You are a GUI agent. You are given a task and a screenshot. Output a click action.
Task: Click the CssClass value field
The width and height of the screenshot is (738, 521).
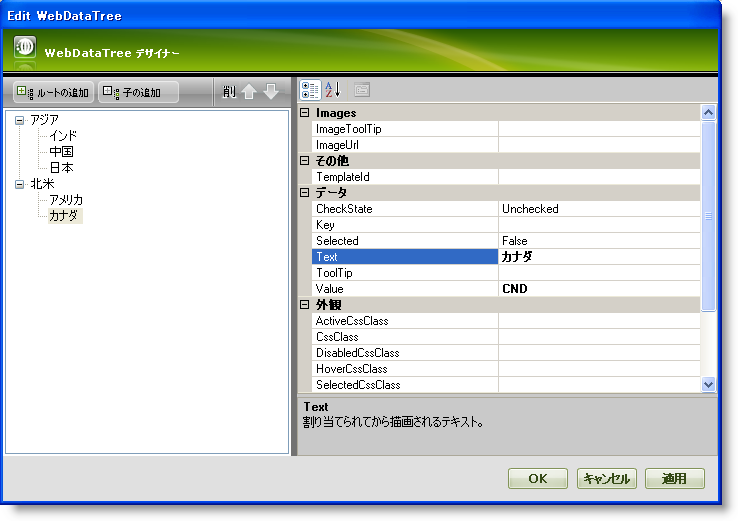click(599, 337)
